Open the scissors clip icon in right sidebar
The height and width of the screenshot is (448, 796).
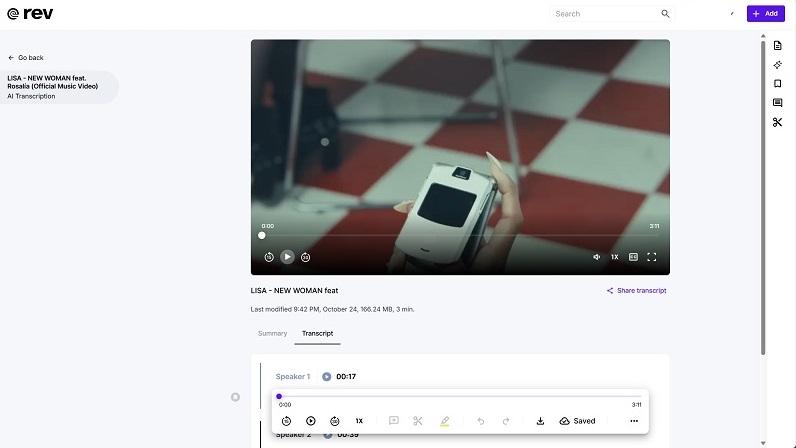click(x=777, y=122)
